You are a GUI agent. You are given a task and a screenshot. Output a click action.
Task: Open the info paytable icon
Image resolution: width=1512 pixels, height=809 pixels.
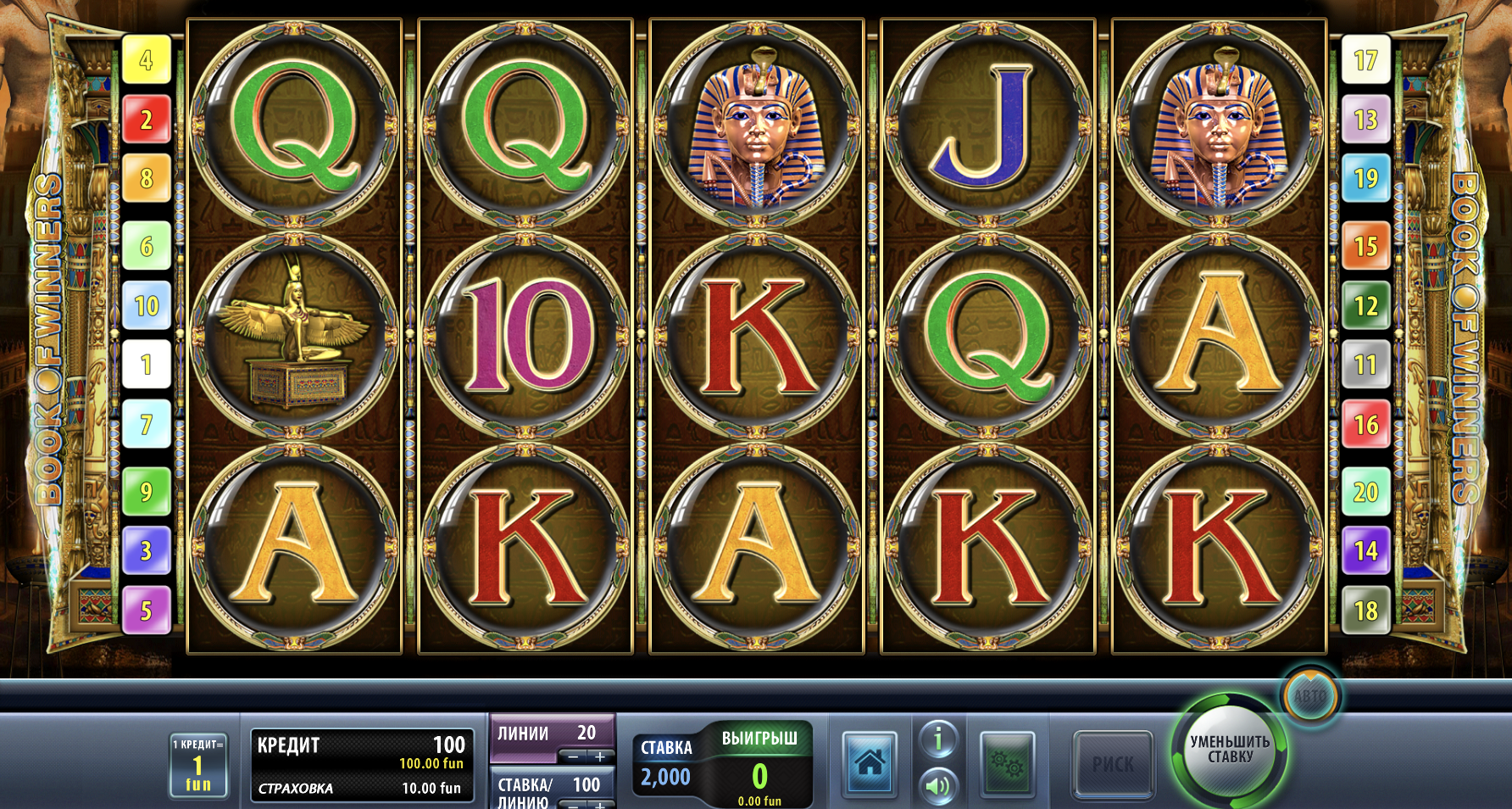pos(937,739)
